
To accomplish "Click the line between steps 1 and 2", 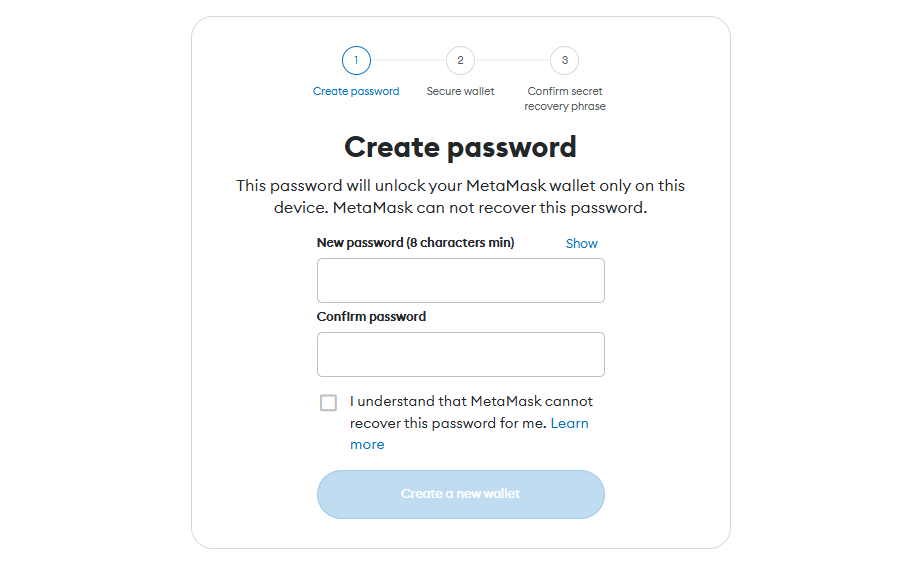I will click(408, 61).
